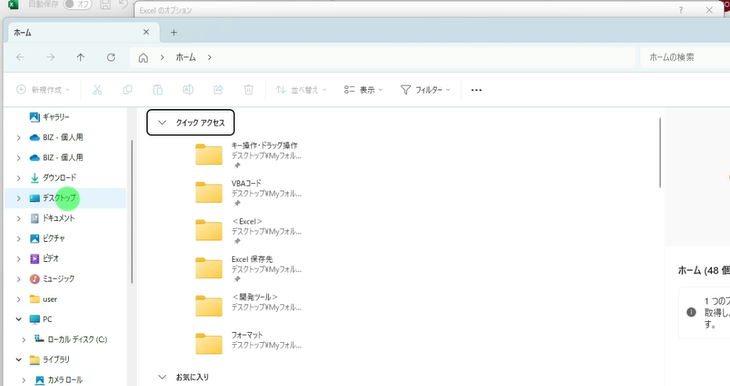Click ホーム in the address breadcrumb
This screenshot has width=730, height=386.
186,57
